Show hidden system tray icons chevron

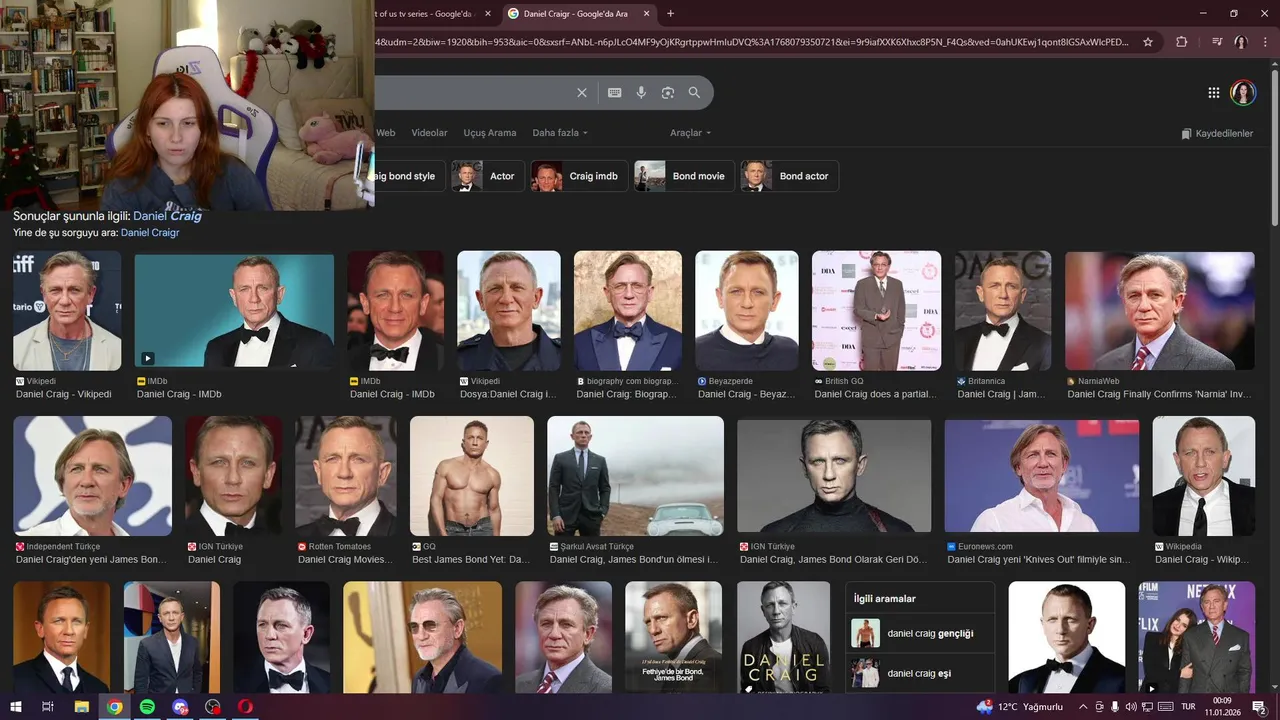point(1083,707)
